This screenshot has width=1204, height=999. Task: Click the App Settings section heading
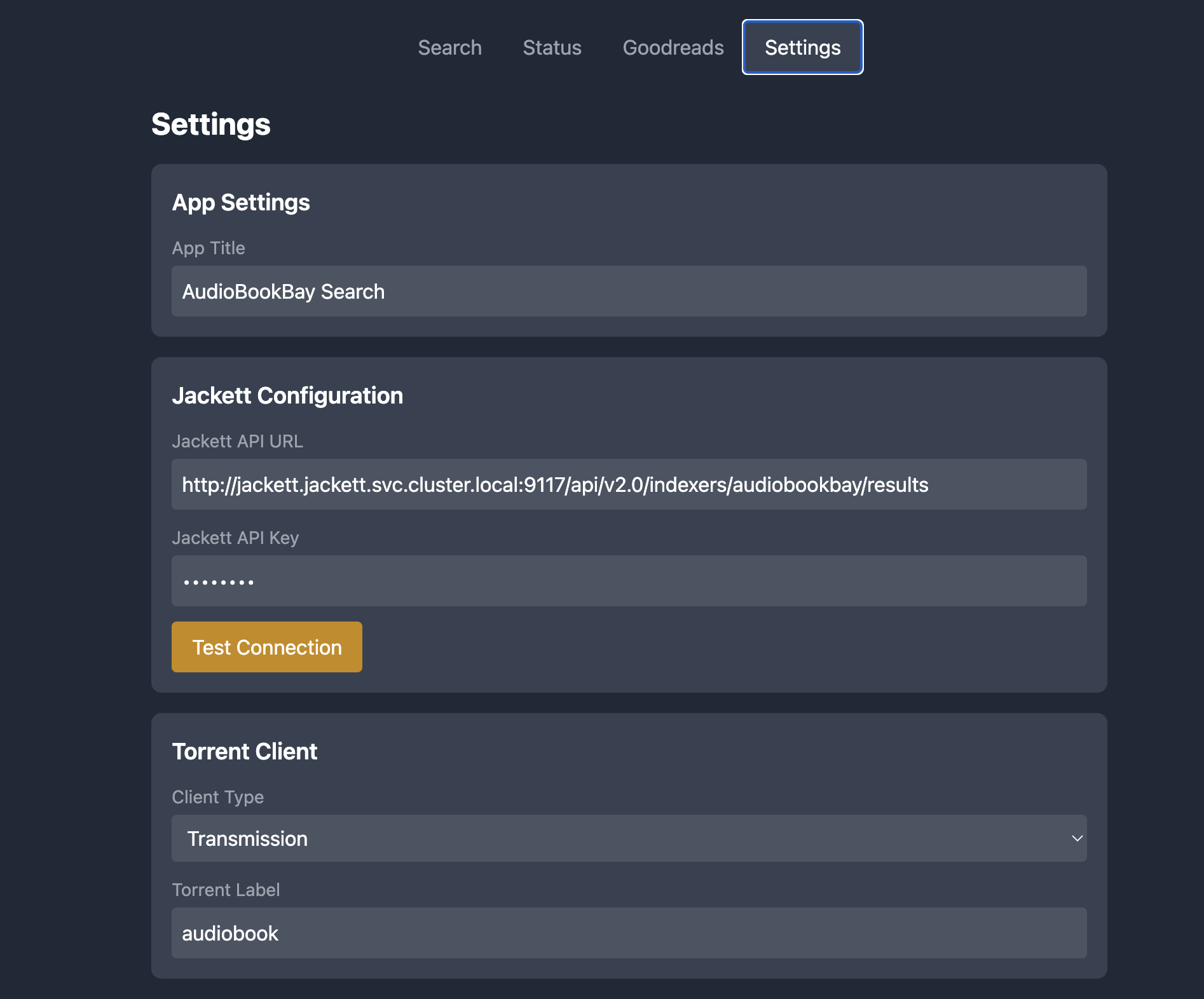241,203
